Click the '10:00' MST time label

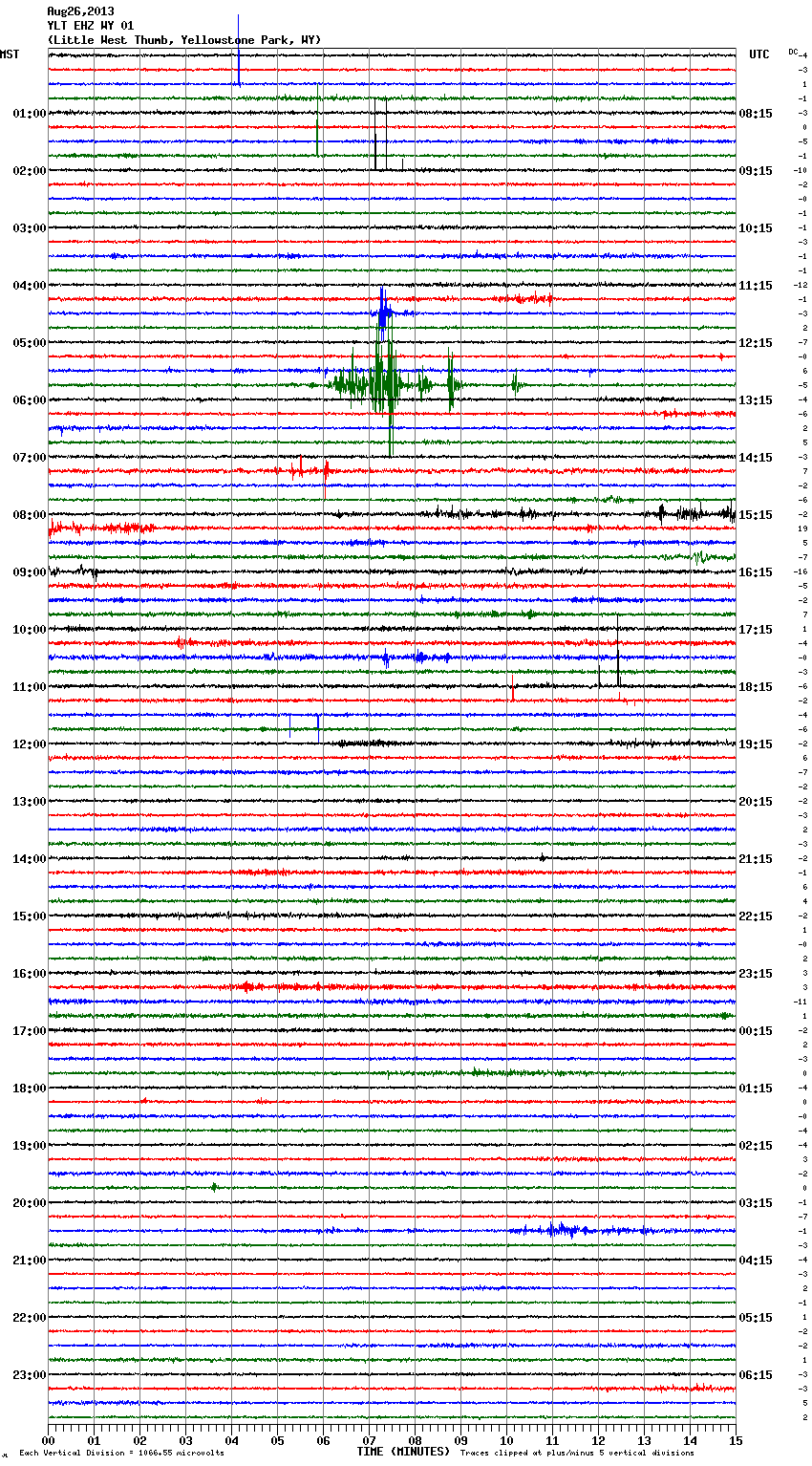[x=30, y=630]
